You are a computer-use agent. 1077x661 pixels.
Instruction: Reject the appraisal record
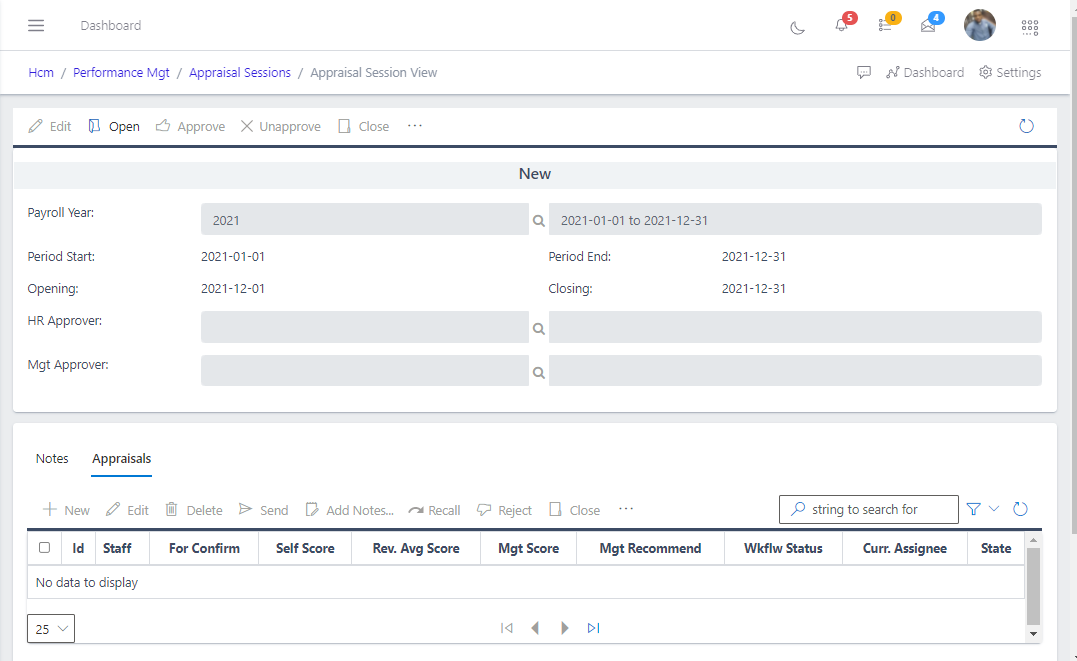[504, 510]
